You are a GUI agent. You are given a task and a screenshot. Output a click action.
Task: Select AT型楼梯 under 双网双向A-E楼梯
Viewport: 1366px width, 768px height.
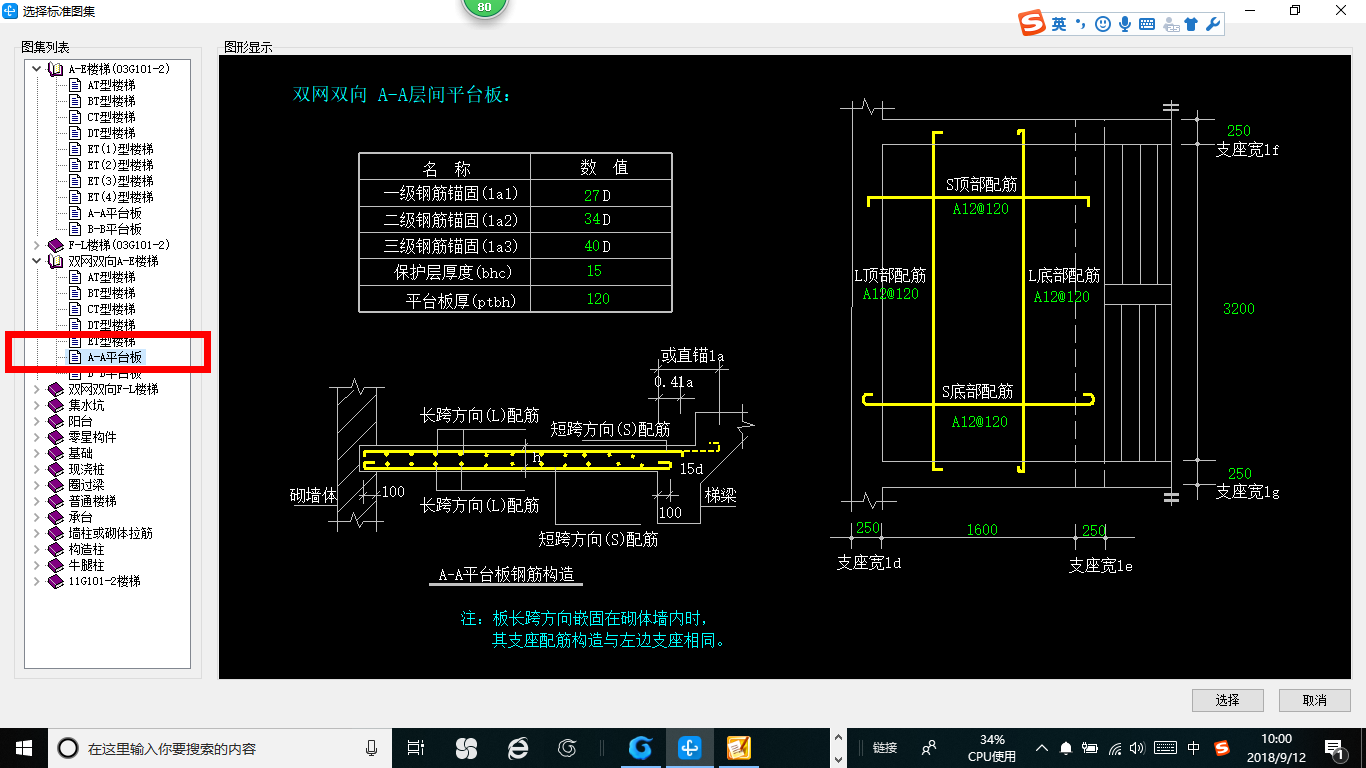pos(111,277)
